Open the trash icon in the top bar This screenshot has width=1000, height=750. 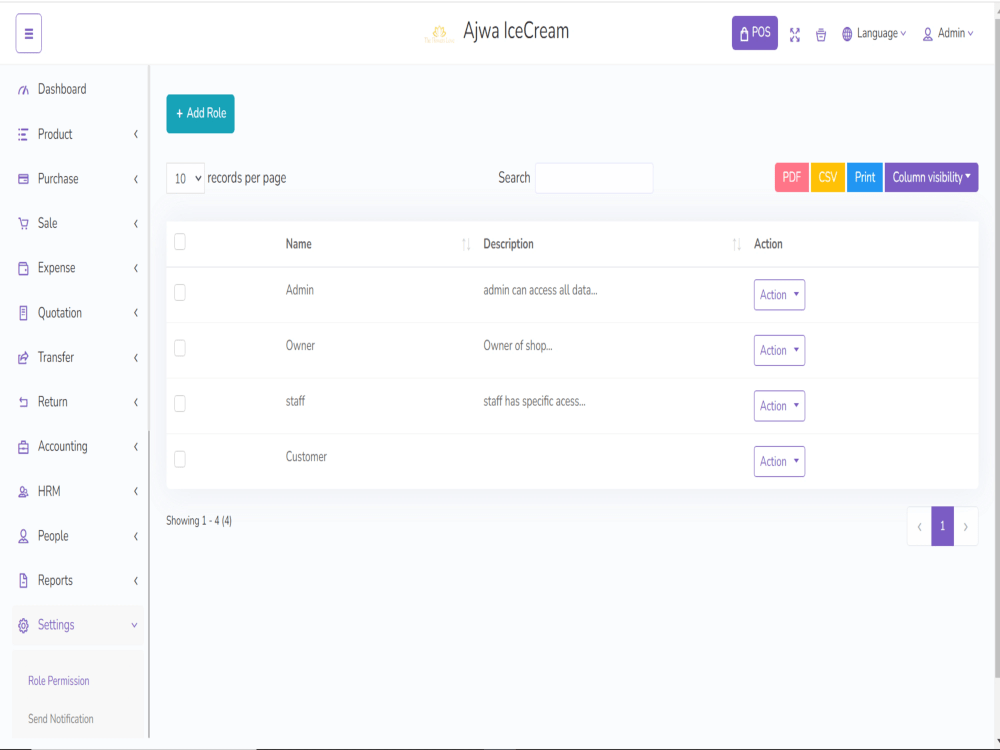click(821, 35)
